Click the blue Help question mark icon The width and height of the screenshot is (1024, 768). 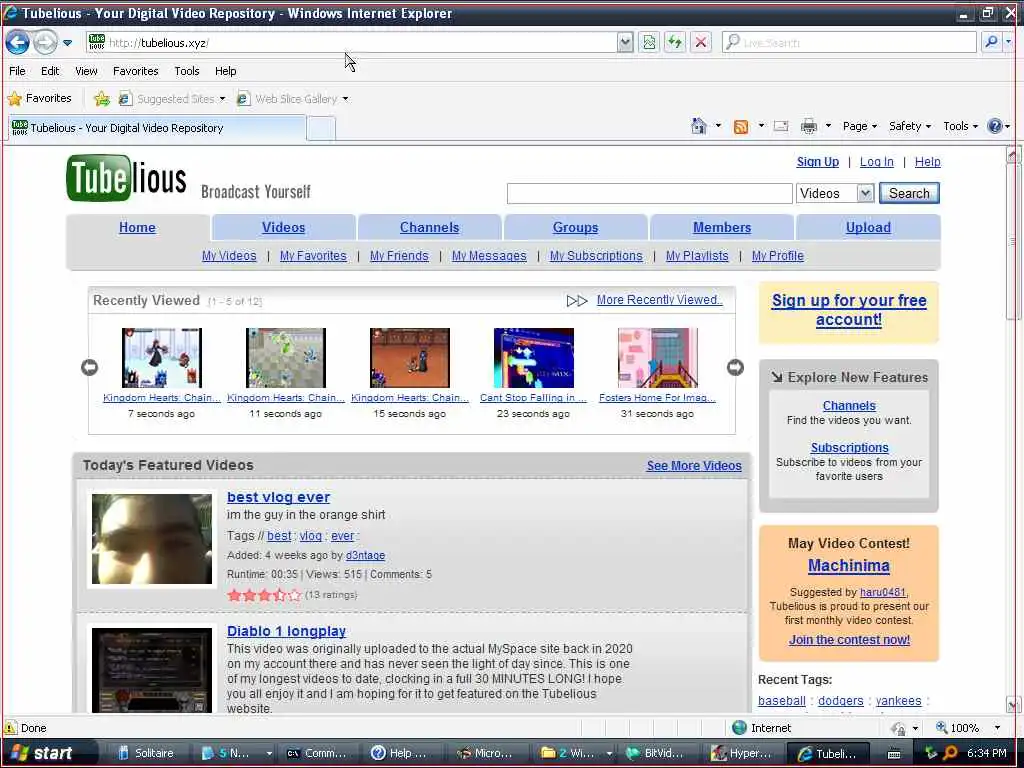(x=995, y=126)
